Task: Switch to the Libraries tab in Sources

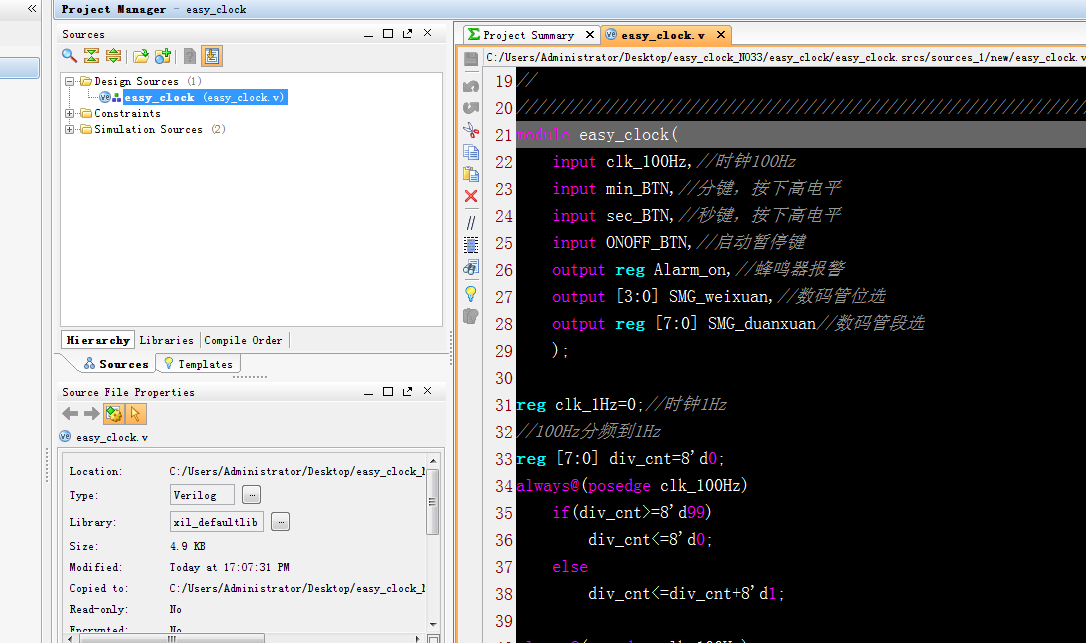Action: (x=166, y=340)
